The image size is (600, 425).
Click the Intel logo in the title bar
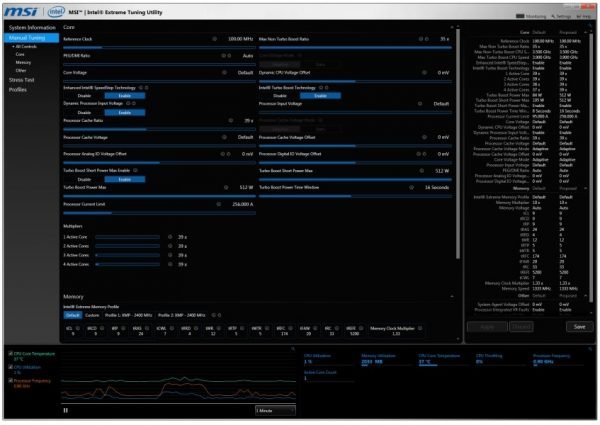[x=56, y=12]
